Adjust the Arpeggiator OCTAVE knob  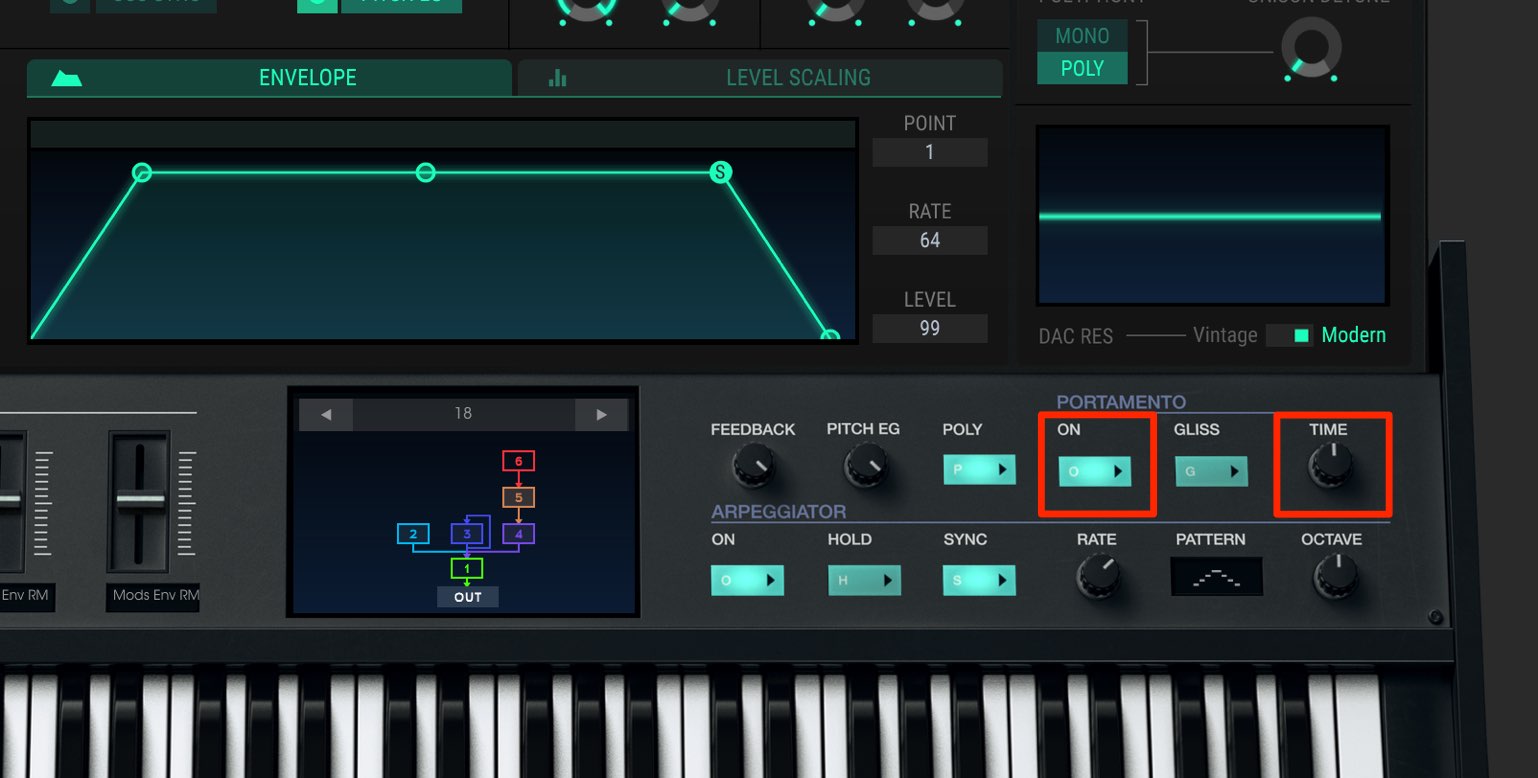point(1335,577)
